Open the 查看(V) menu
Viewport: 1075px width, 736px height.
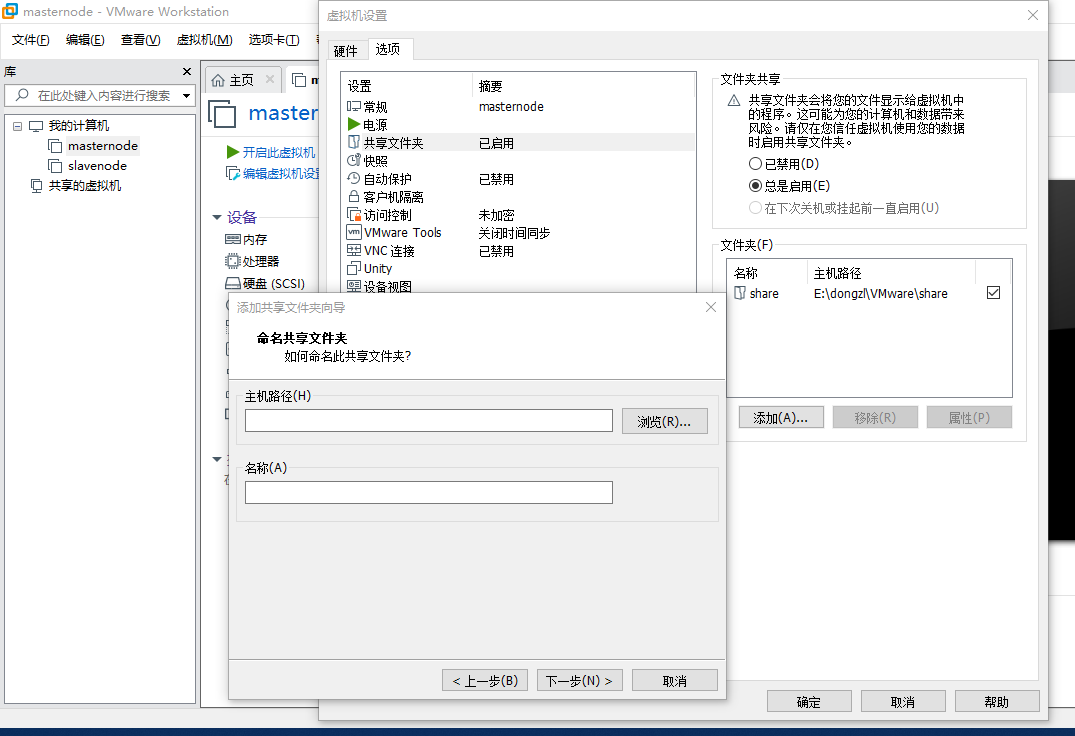click(141, 40)
